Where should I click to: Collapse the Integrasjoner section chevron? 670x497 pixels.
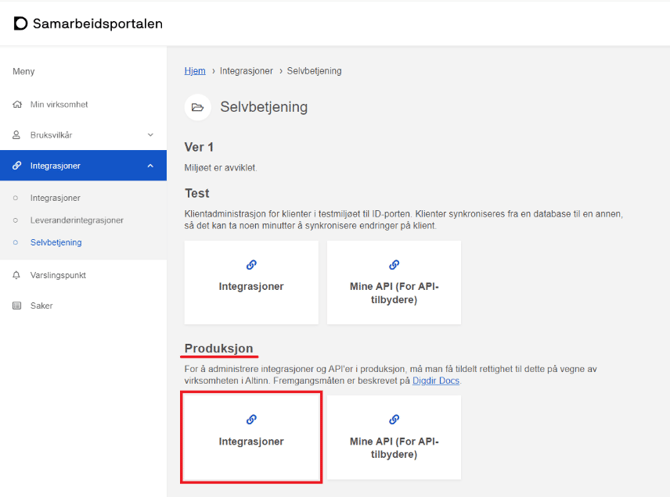click(x=150, y=166)
